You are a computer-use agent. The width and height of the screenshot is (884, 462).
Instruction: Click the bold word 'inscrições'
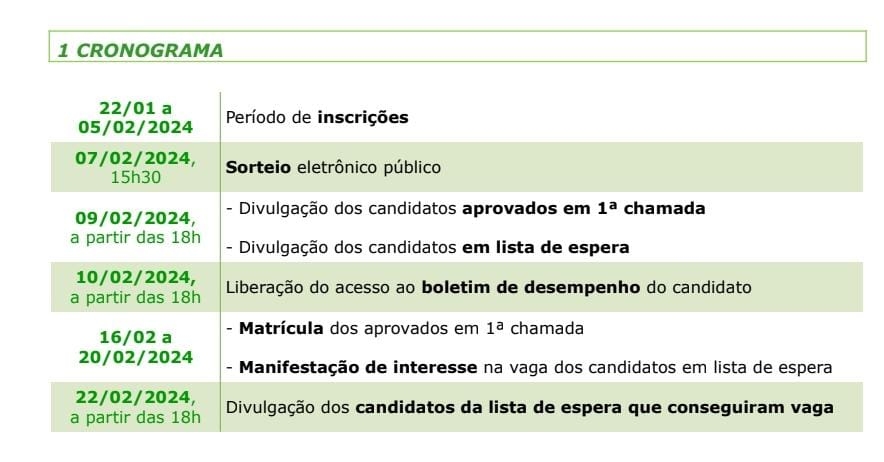click(363, 117)
